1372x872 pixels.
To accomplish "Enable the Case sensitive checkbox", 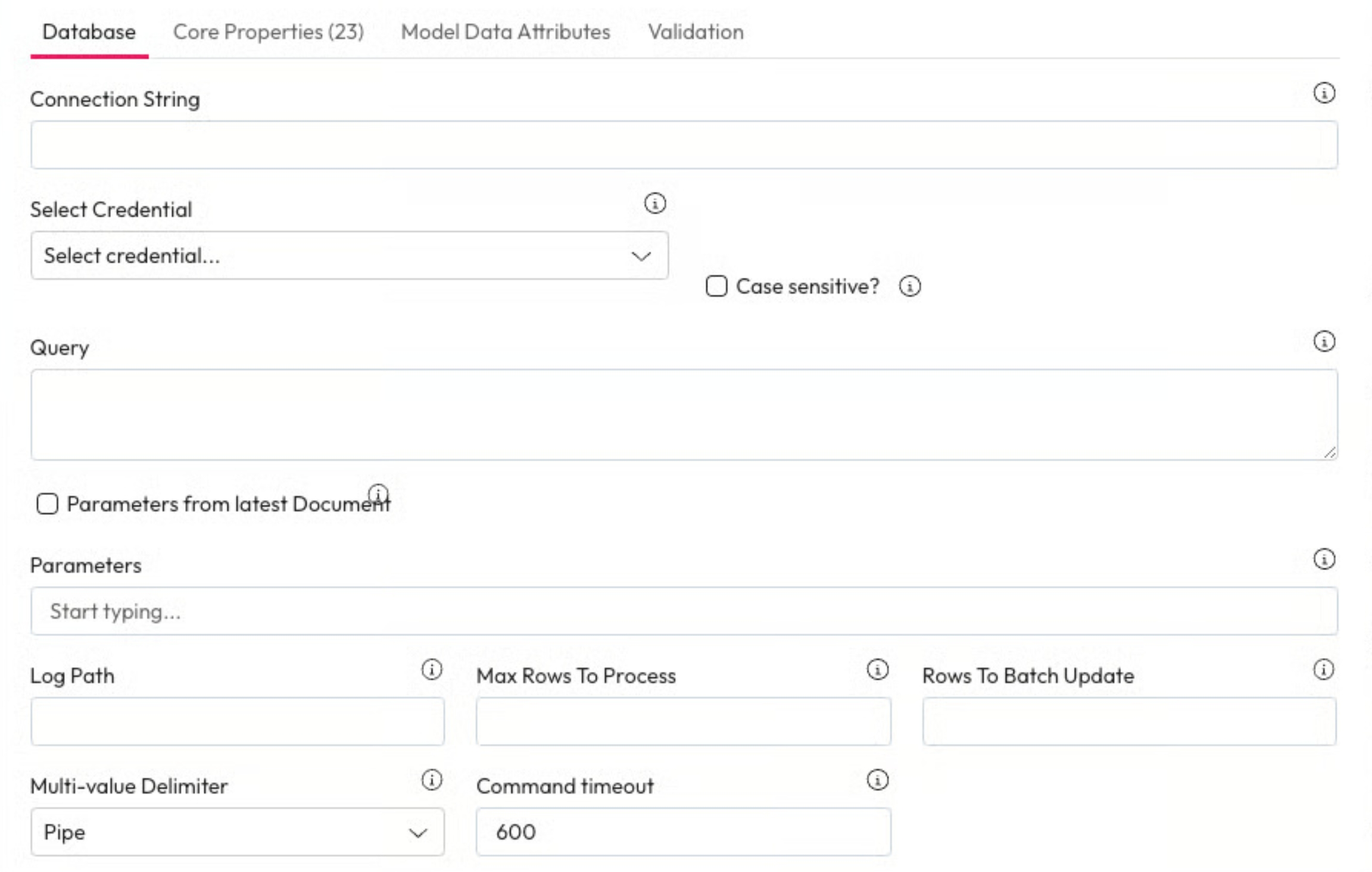I will tap(716, 286).
